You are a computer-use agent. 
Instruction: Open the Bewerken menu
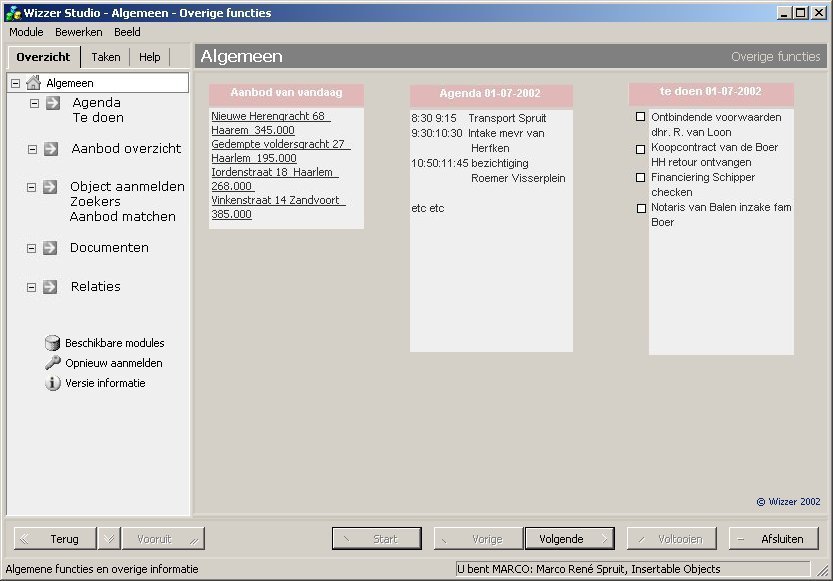pos(79,32)
